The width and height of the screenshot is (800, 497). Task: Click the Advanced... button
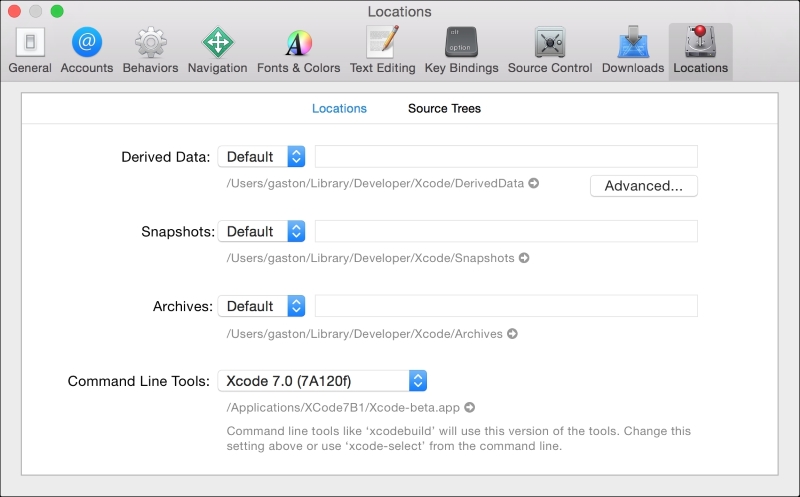coord(643,185)
